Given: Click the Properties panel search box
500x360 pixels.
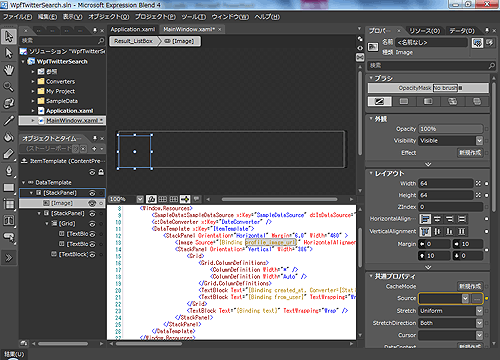Looking at the screenshot, I should 432,66.
